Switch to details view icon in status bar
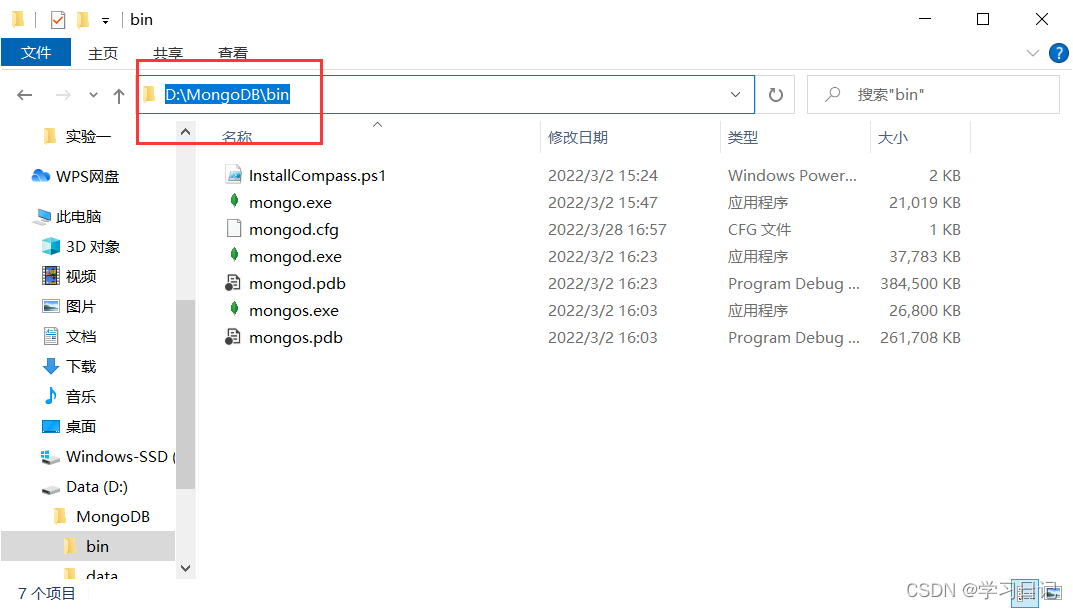This screenshot has height=609, width=1073. (x=1024, y=593)
